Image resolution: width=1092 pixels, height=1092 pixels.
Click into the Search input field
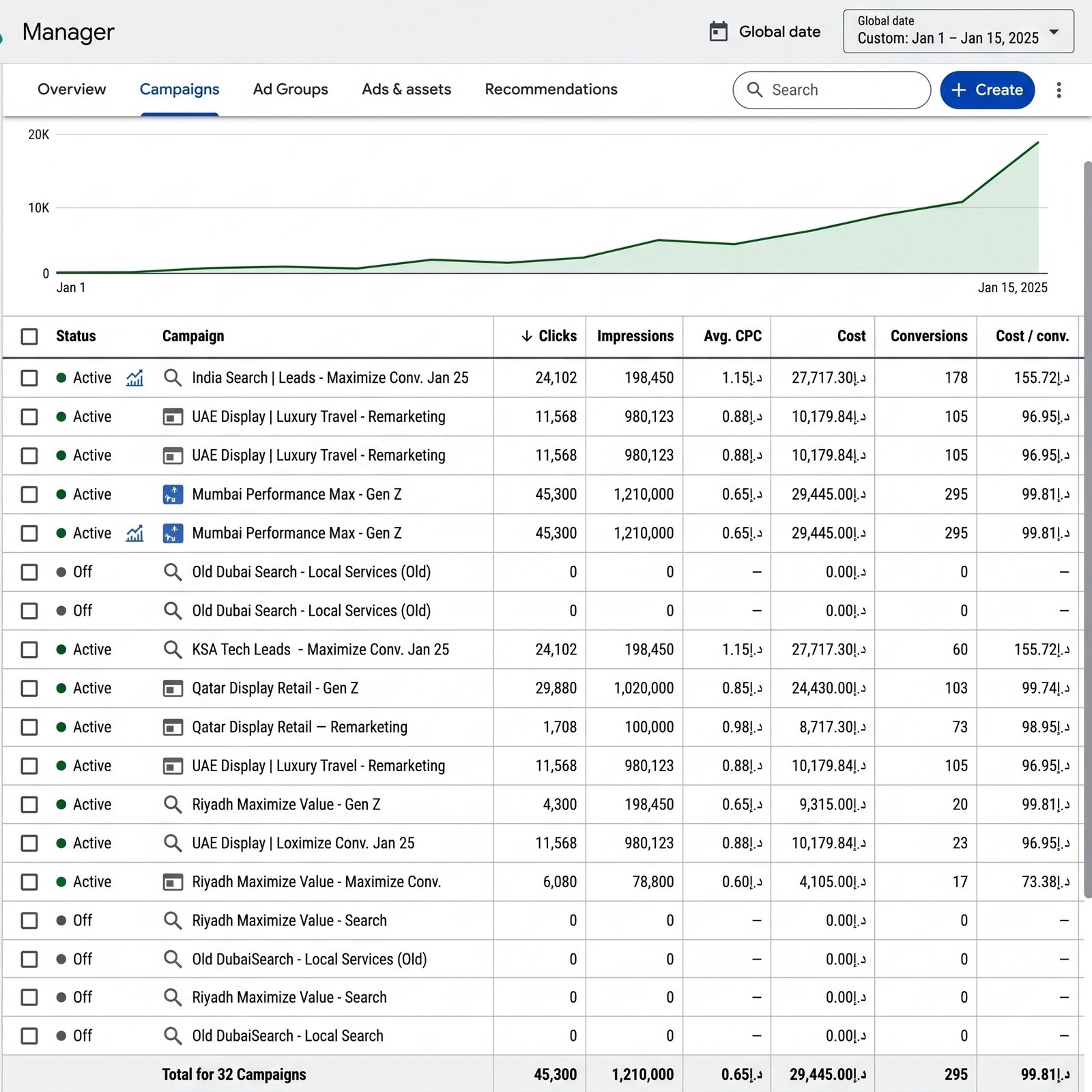pos(831,89)
